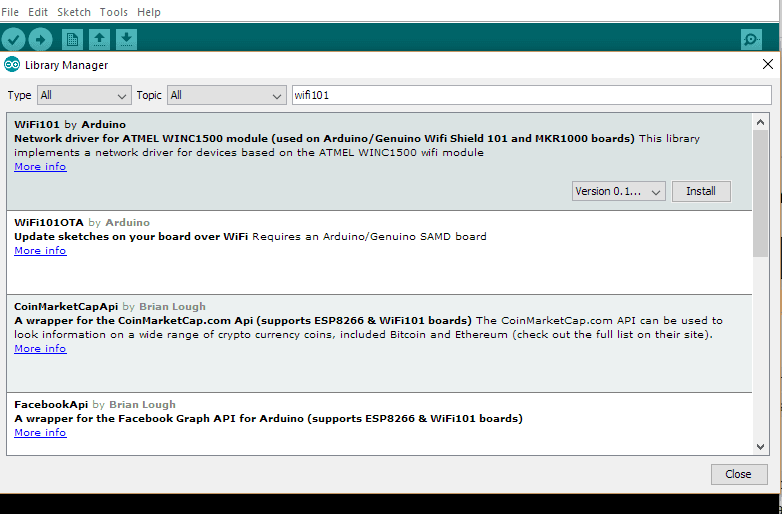Open the Sketch menu

pos(74,12)
